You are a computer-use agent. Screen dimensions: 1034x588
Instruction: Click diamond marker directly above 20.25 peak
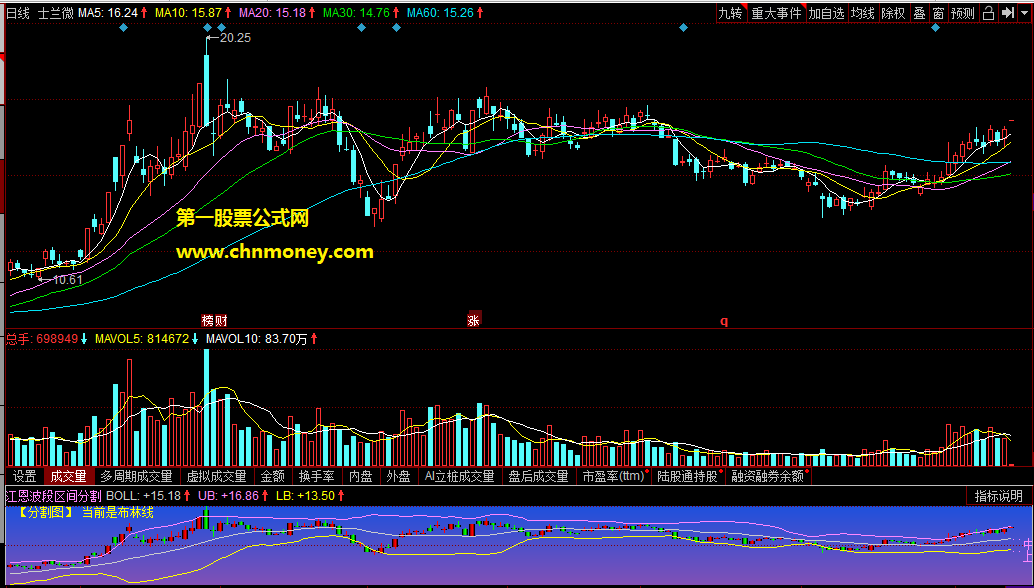coord(207,28)
